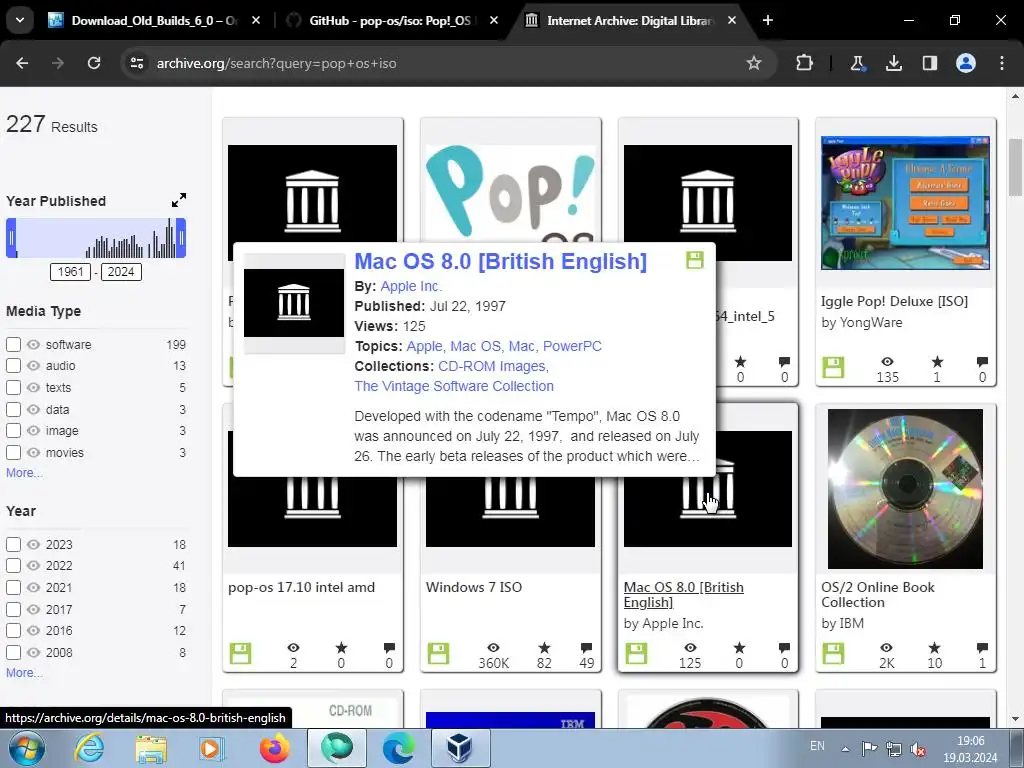
Task: Show hidden system tray icons
Action: coord(845,749)
